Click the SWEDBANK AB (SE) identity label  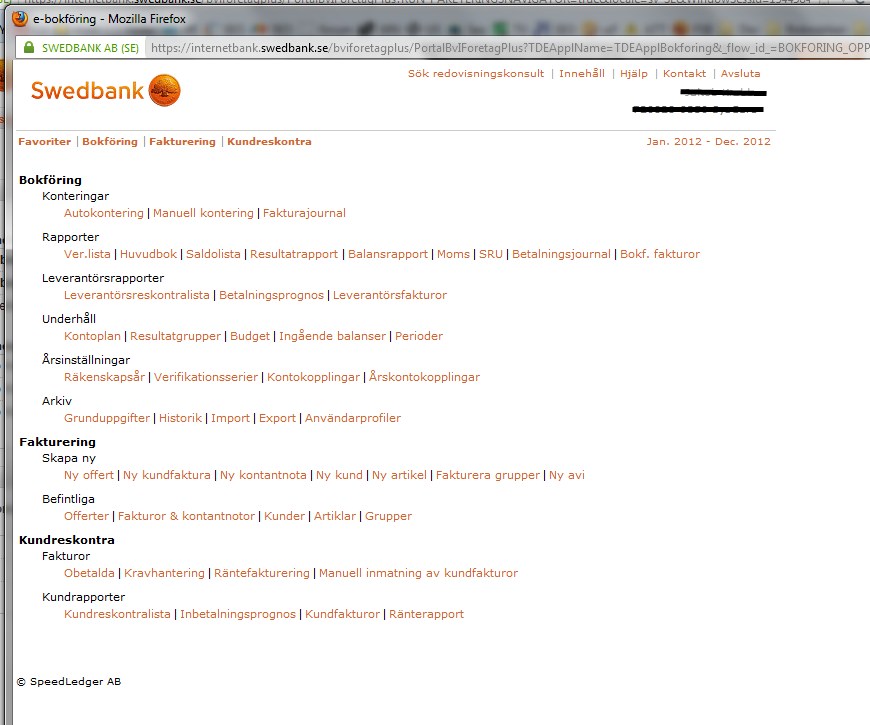coord(90,48)
